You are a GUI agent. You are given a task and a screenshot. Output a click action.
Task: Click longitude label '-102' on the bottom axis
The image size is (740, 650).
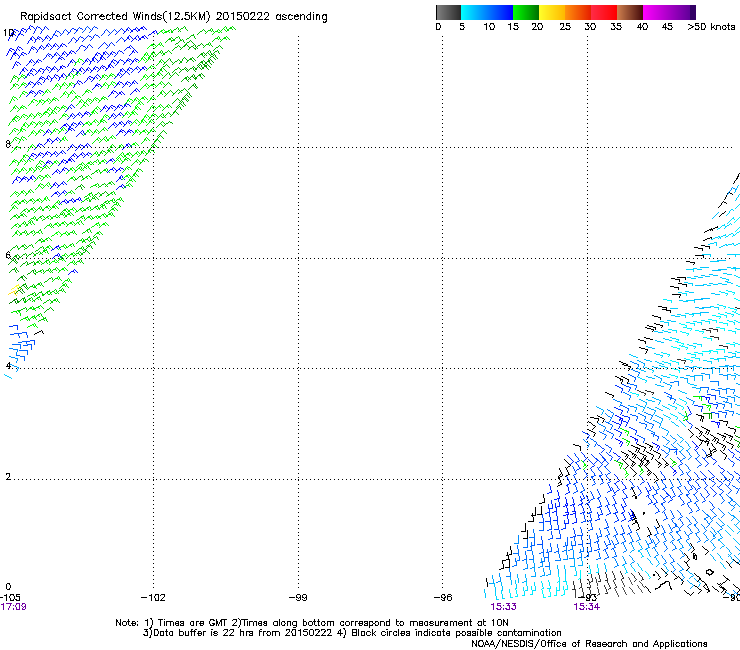coord(153,598)
